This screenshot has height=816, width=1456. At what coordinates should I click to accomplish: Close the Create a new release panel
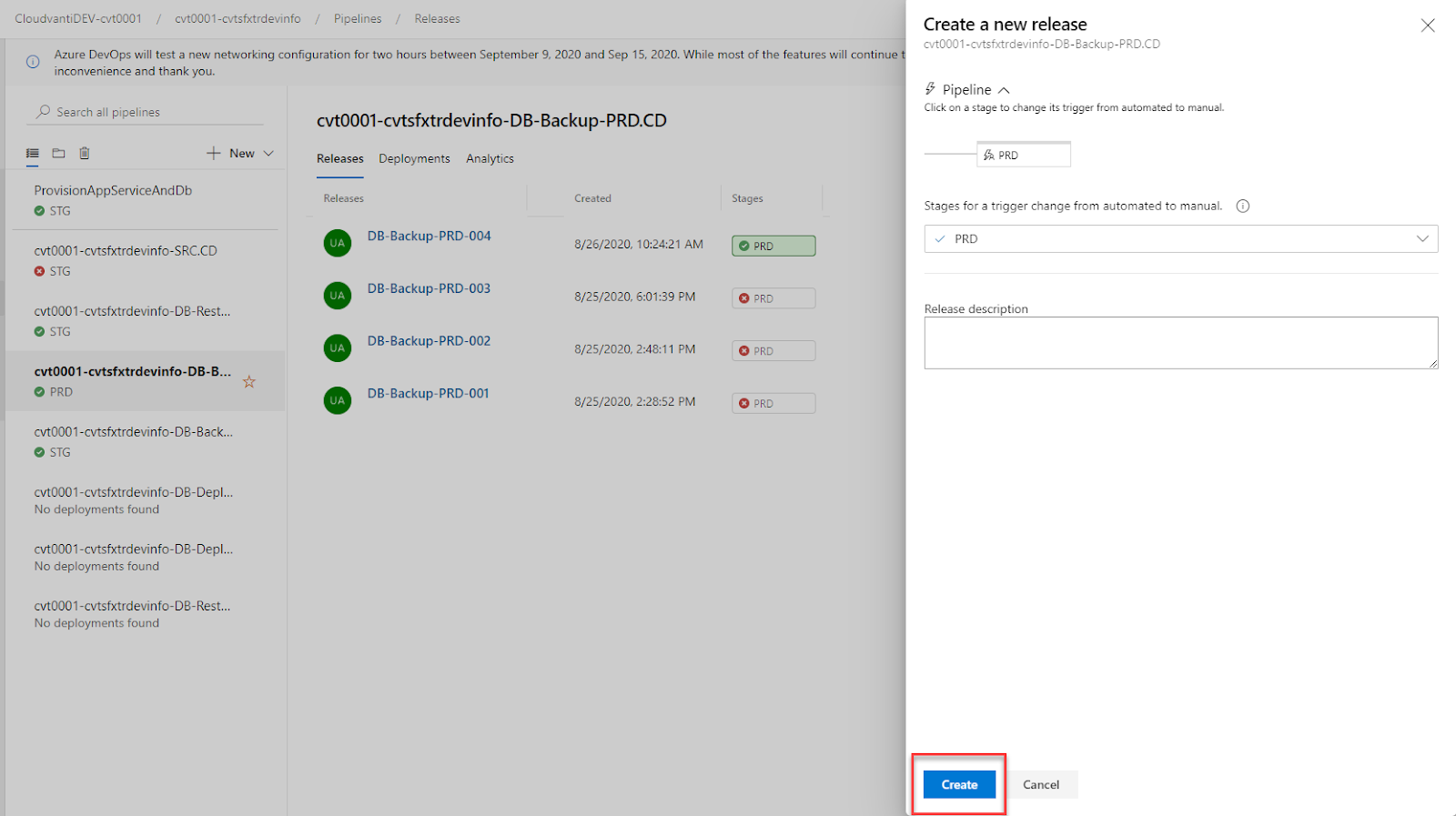pos(1428,25)
